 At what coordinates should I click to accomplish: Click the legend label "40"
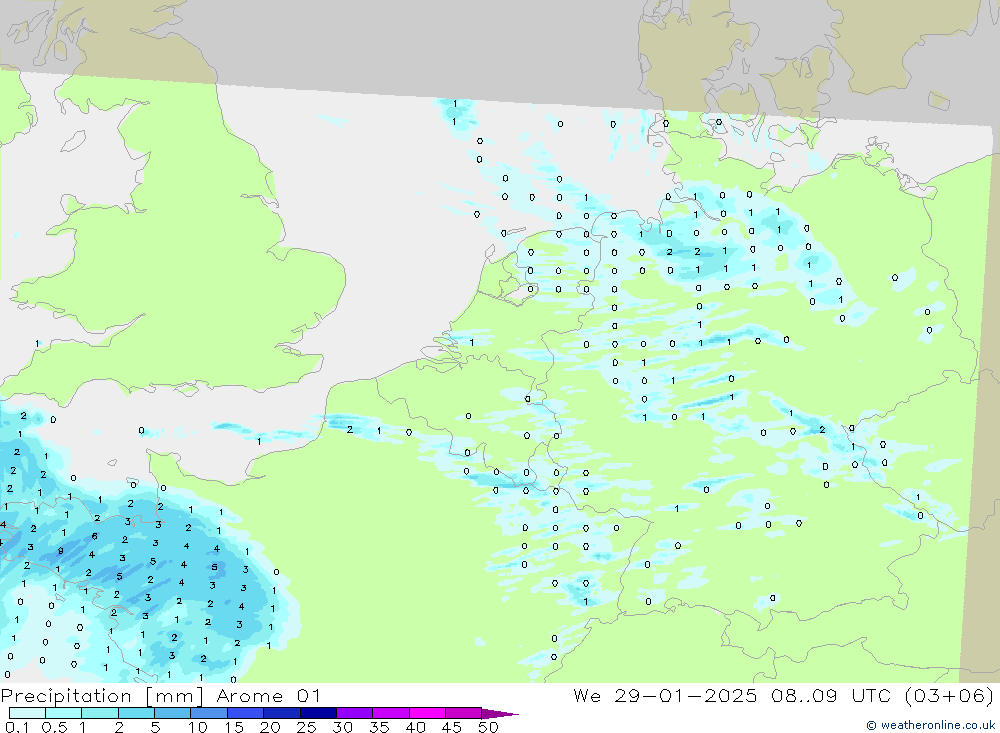click(x=415, y=727)
